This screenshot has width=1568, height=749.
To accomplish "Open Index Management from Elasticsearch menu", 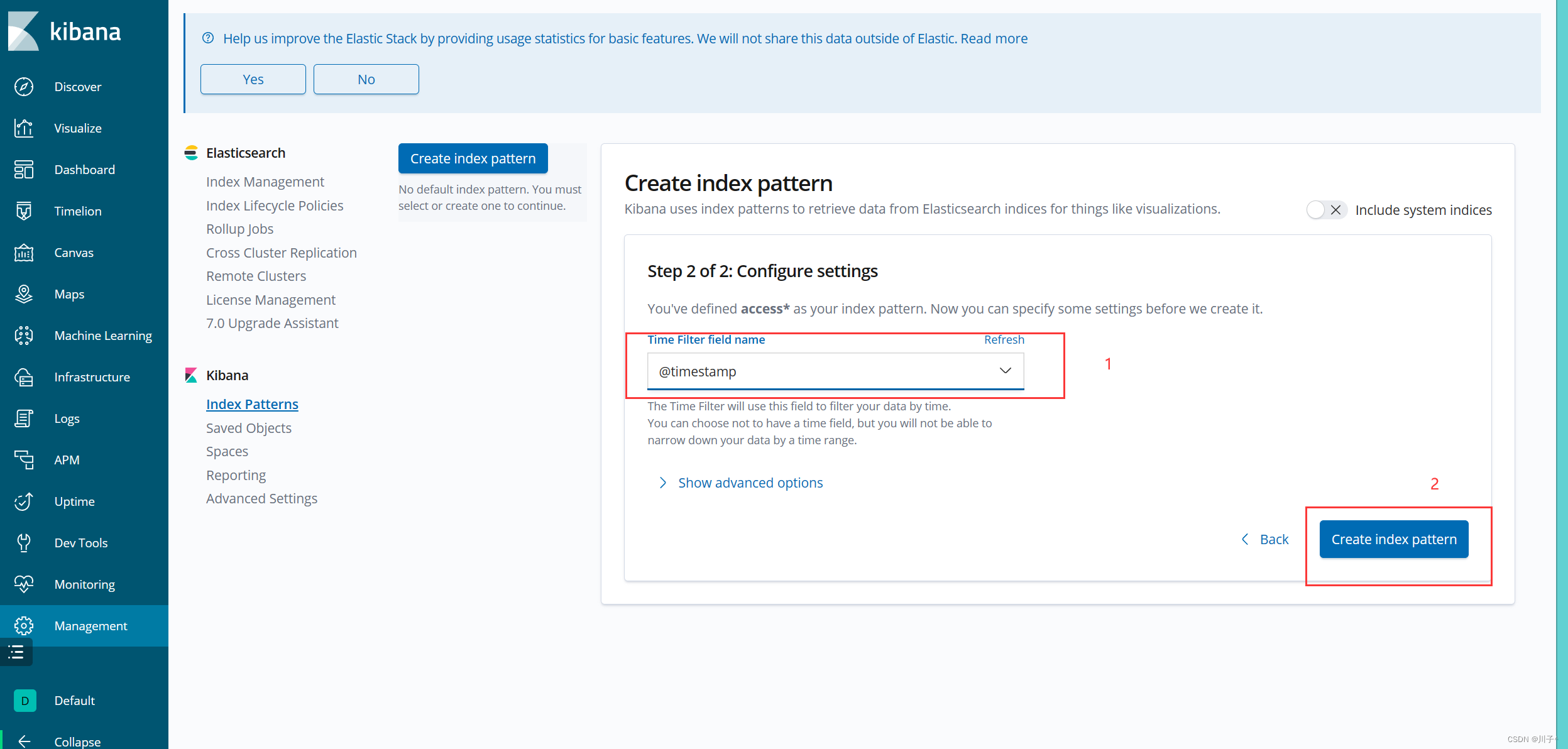I will coord(265,181).
